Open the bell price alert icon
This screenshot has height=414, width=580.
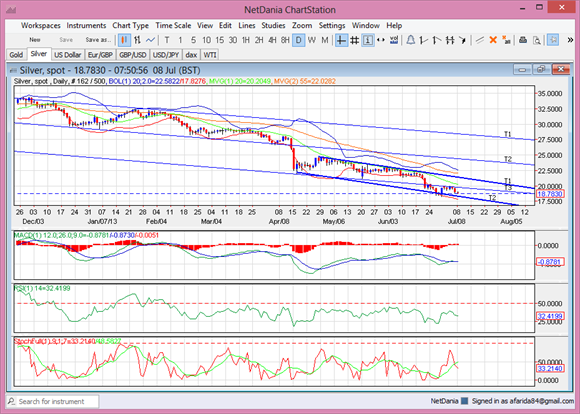(411, 40)
